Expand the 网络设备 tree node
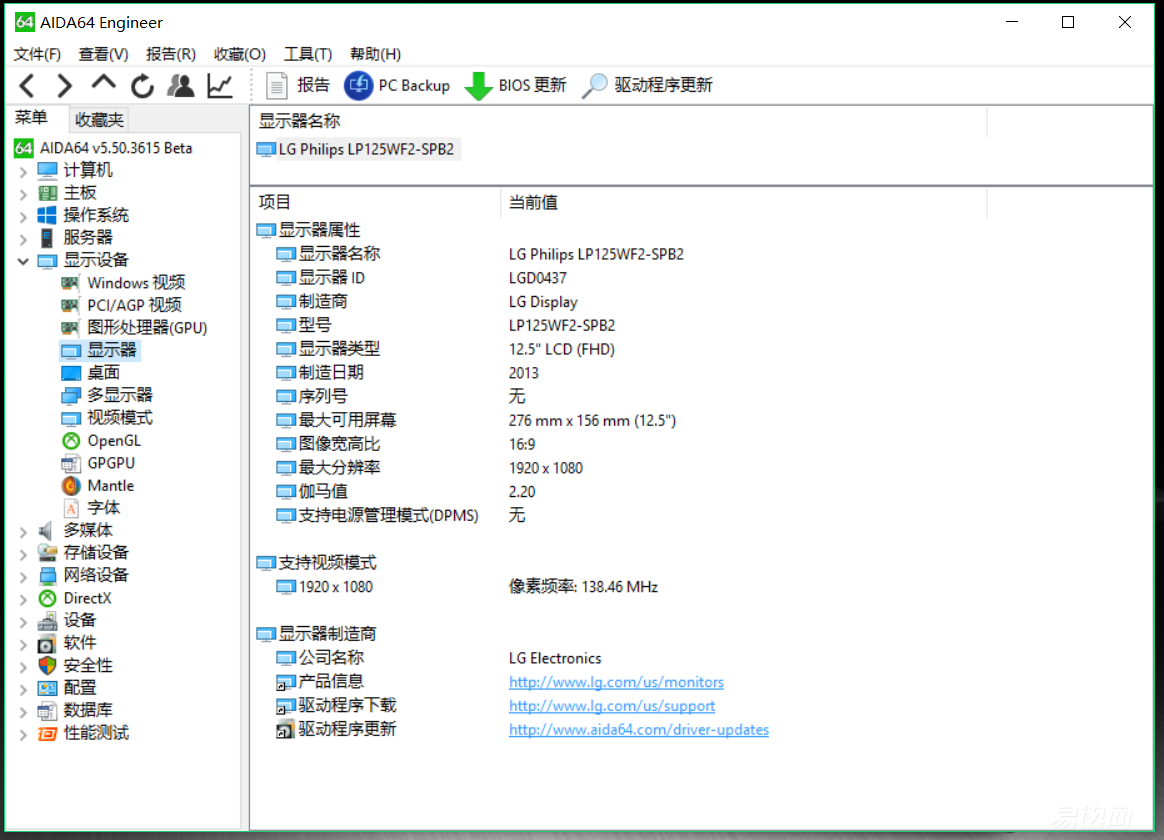The height and width of the screenshot is (840, 1164). pos(23,576)
